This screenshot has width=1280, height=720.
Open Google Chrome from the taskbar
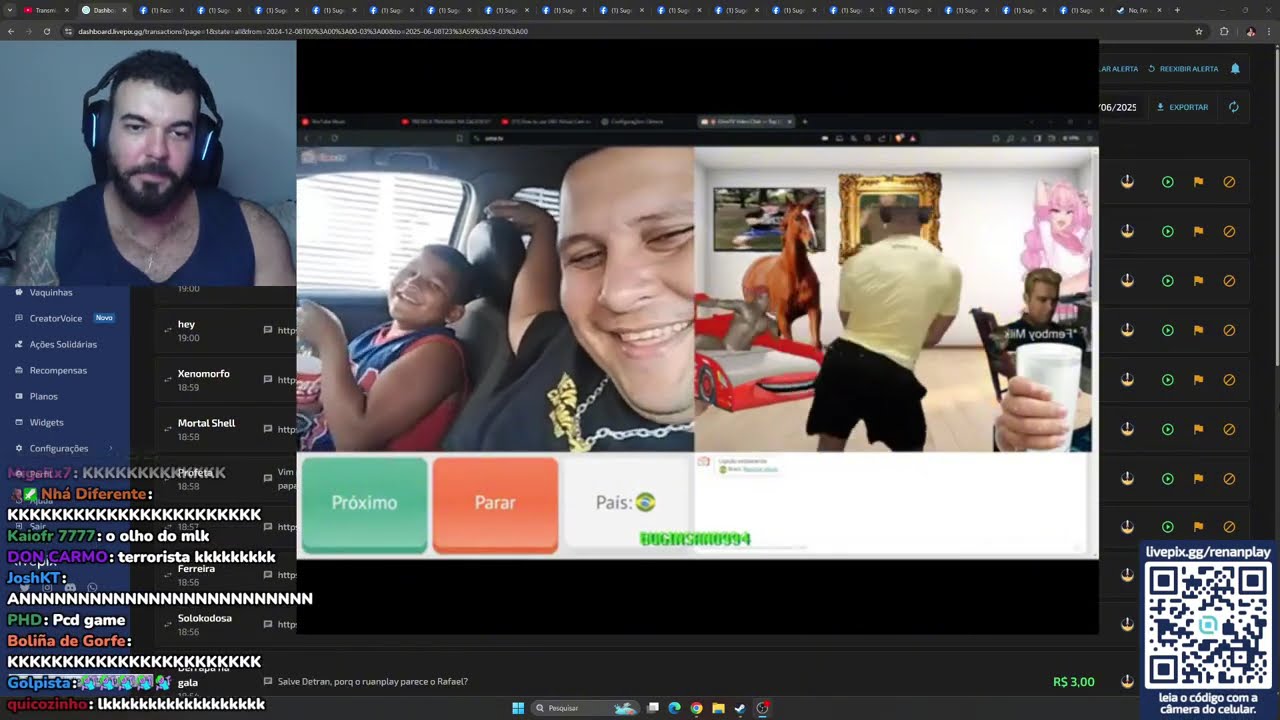coord(696,708)
